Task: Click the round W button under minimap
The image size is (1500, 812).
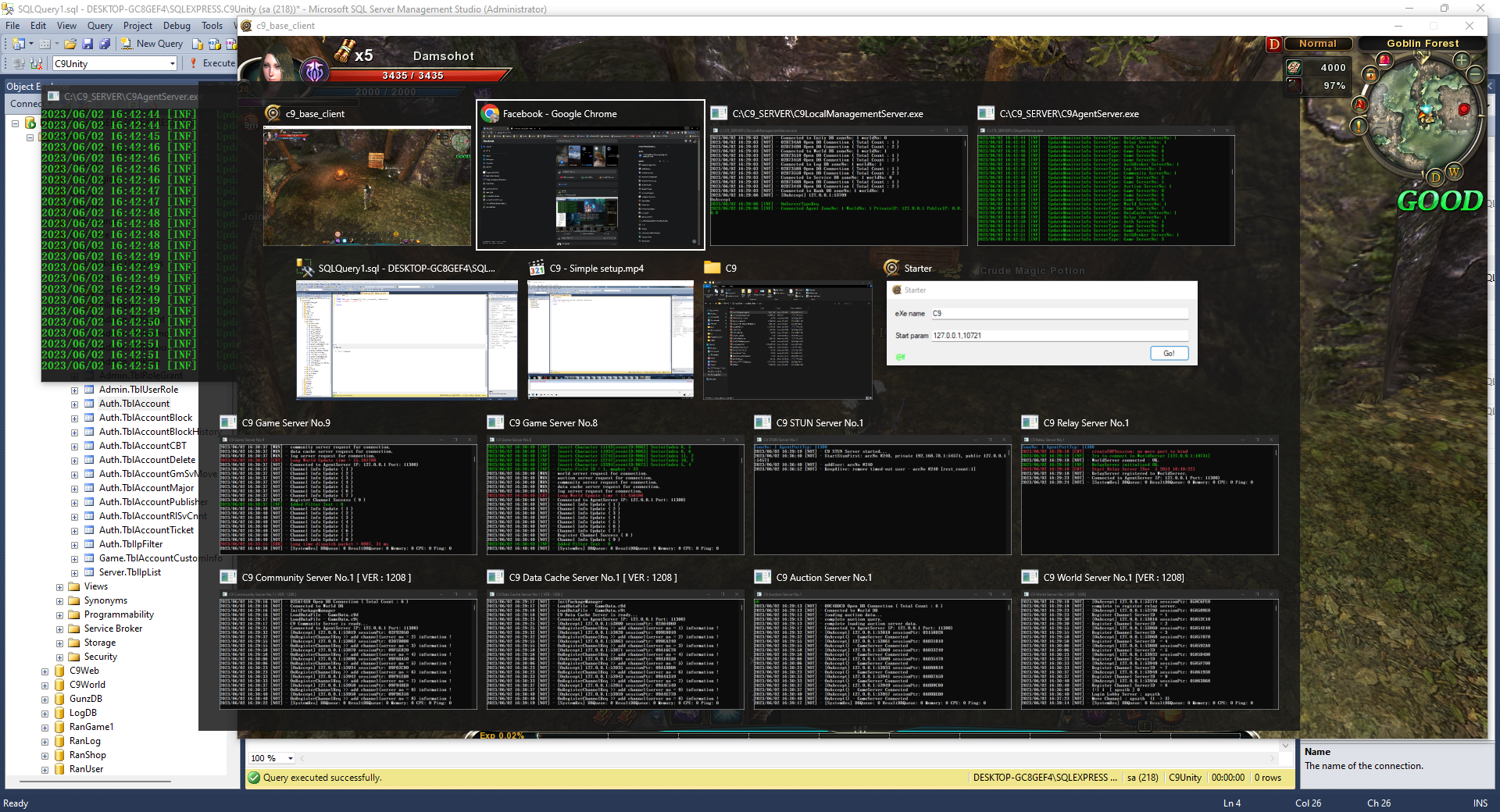Action: point(1454,172)
